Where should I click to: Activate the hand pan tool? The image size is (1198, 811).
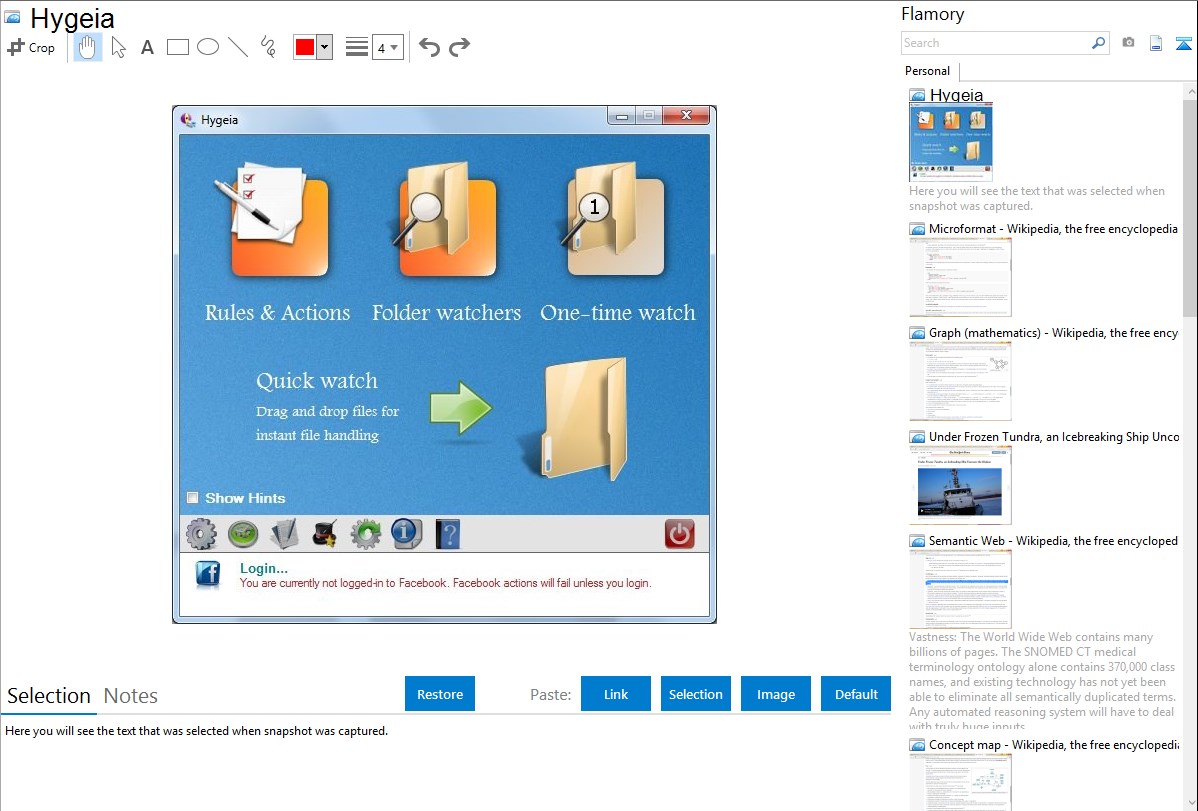pos(88,47)
